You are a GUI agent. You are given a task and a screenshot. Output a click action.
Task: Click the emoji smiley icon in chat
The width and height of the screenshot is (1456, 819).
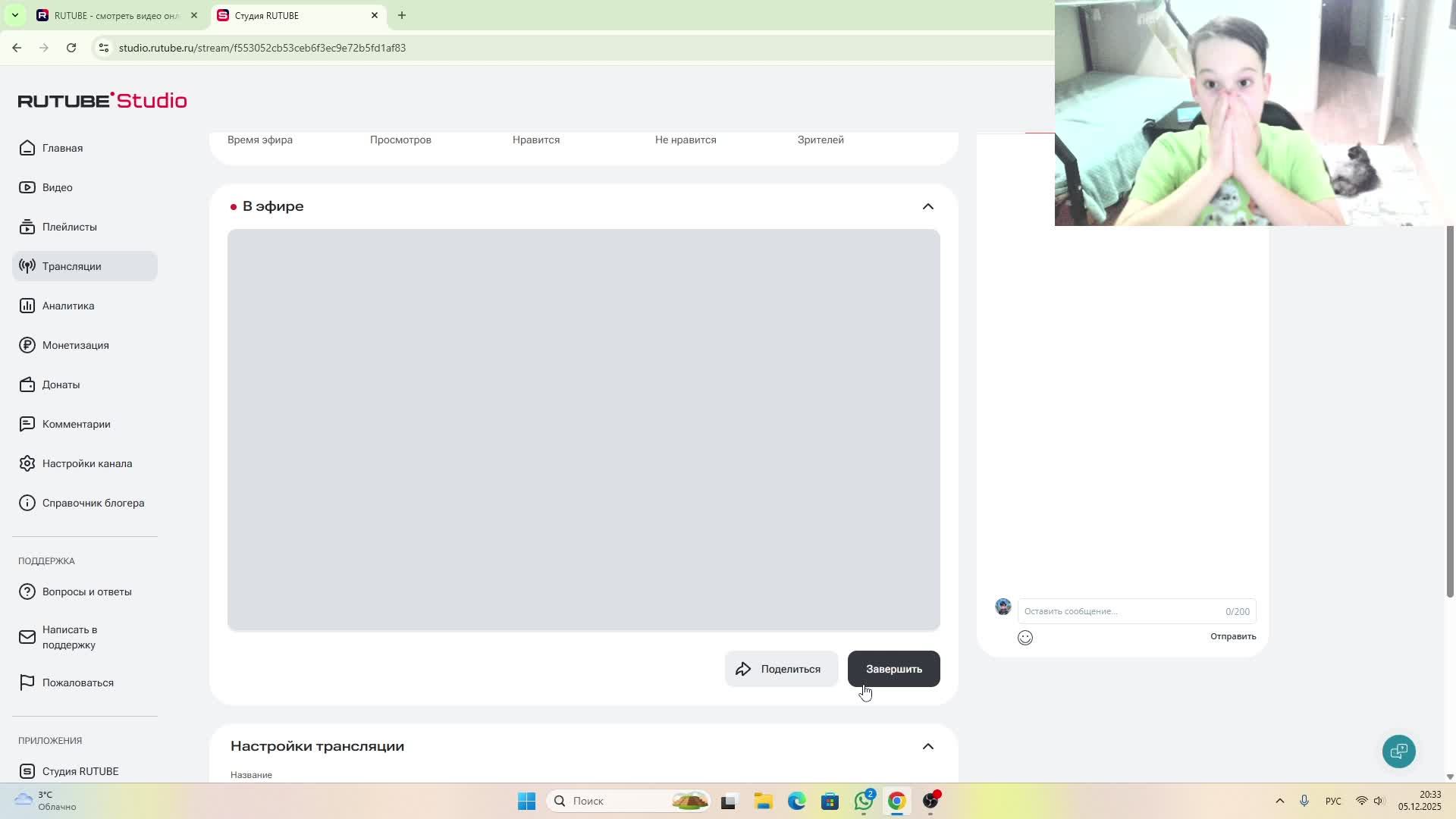(x=1025, y=638)
